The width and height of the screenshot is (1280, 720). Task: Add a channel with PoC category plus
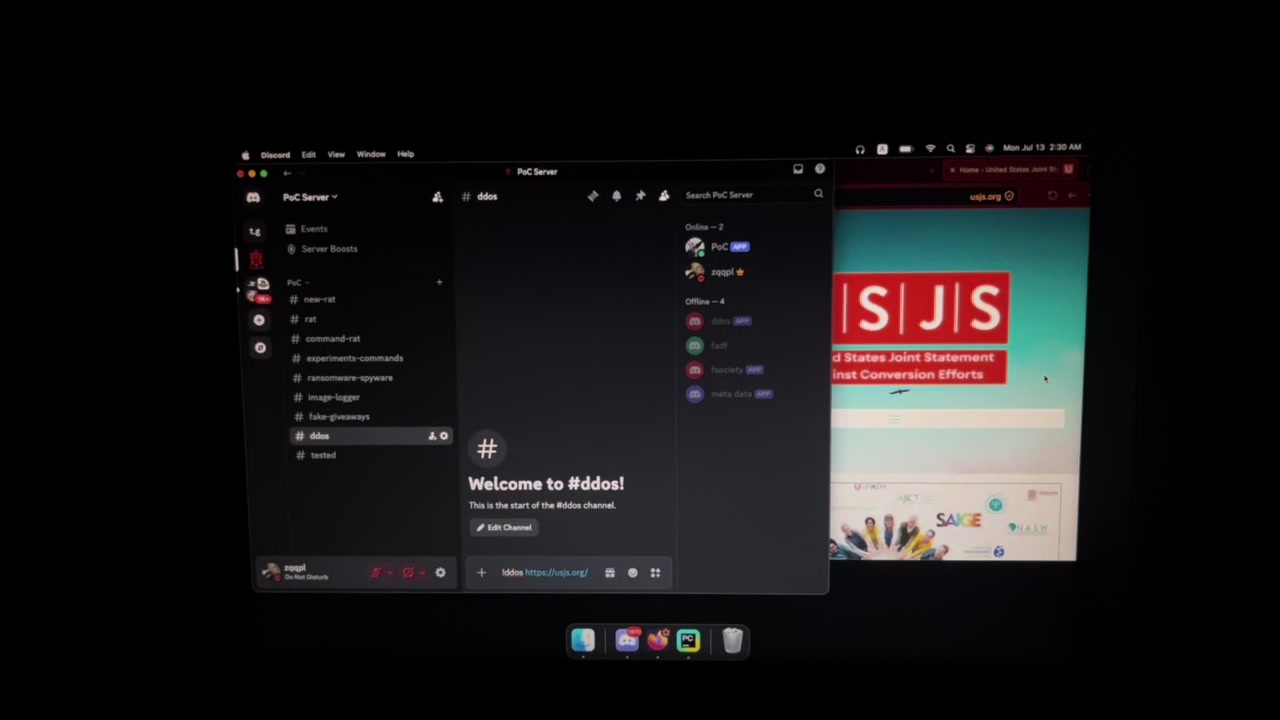click(439, 282)
